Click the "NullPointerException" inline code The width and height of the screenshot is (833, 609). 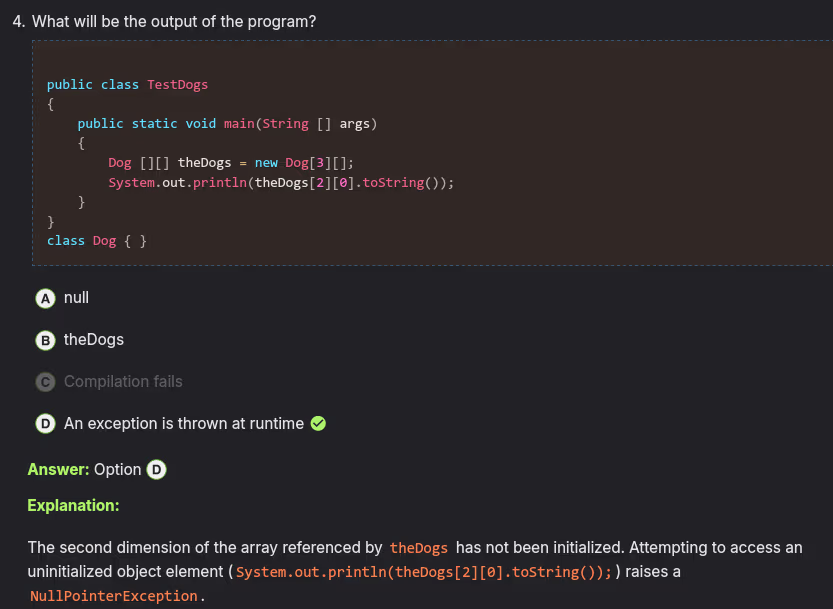pyautogui.click(x=114, y=596)
